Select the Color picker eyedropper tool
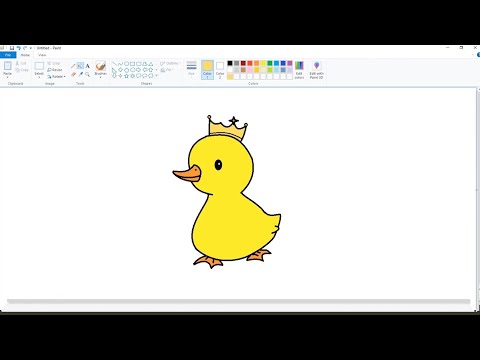Screen dimensions: 480x360 point(80,74)
